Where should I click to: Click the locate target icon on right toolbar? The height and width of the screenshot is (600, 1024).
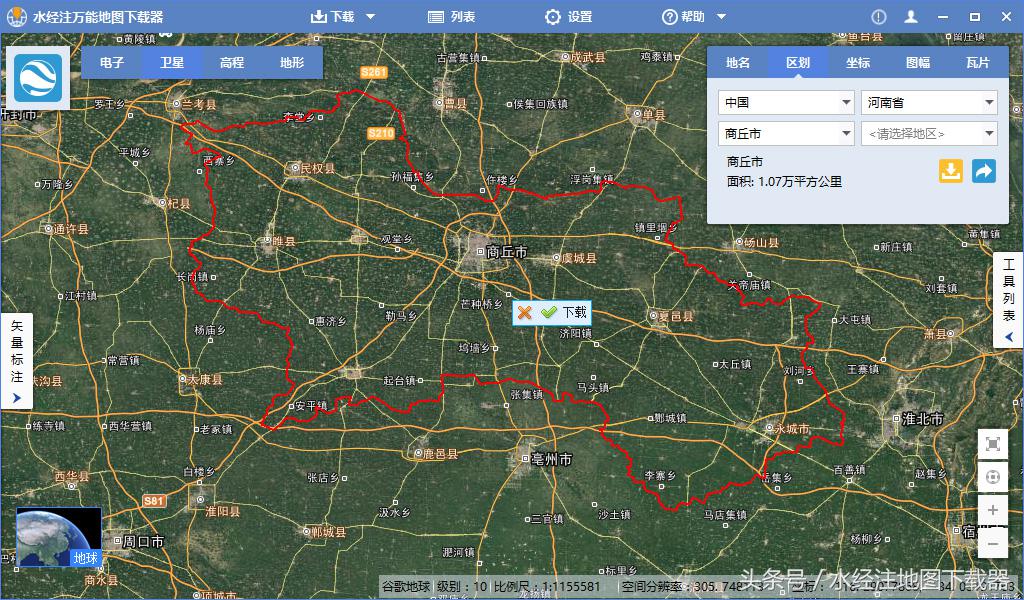(x=993, y=477)
